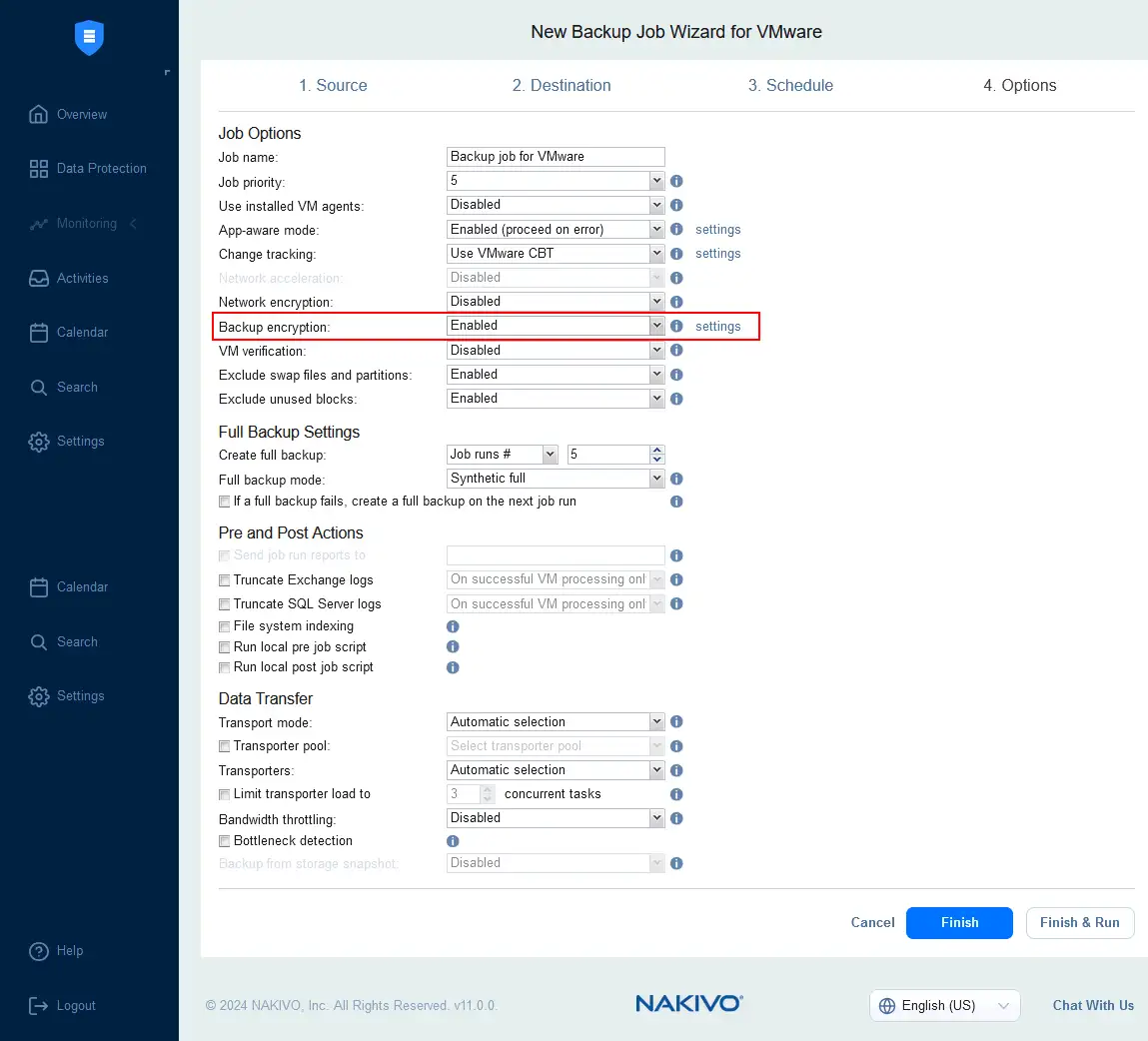Open Chat With Us link

(x=1093, y=1006)
